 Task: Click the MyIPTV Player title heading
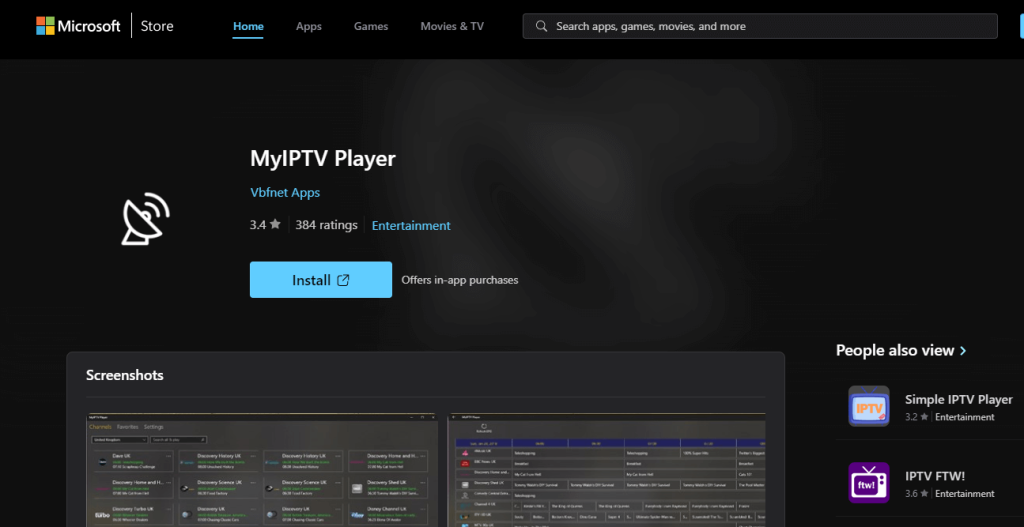point(323,159)
